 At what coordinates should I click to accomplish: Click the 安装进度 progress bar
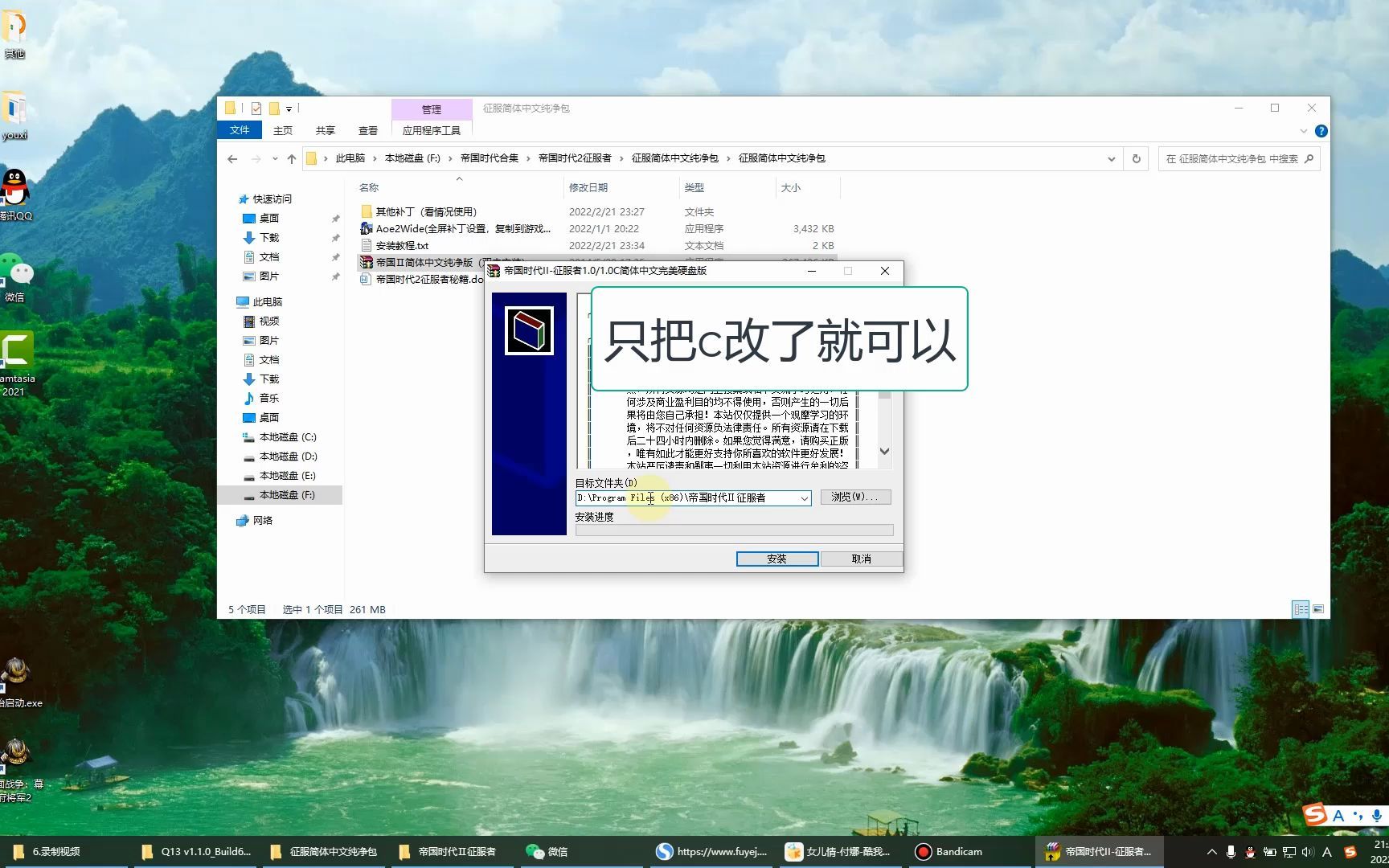coord(734,530)
